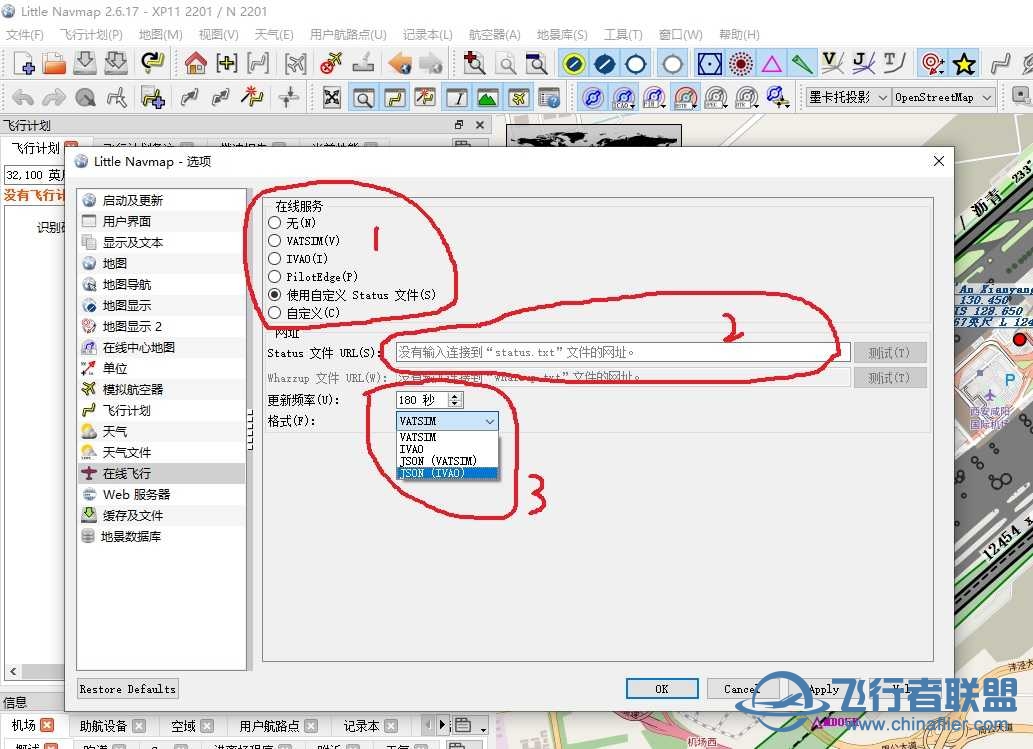Image resolution: width=1033 pixels, height=749 pixels.
Task: Open the 工具(T) menu
Action: tap(623, 34)
